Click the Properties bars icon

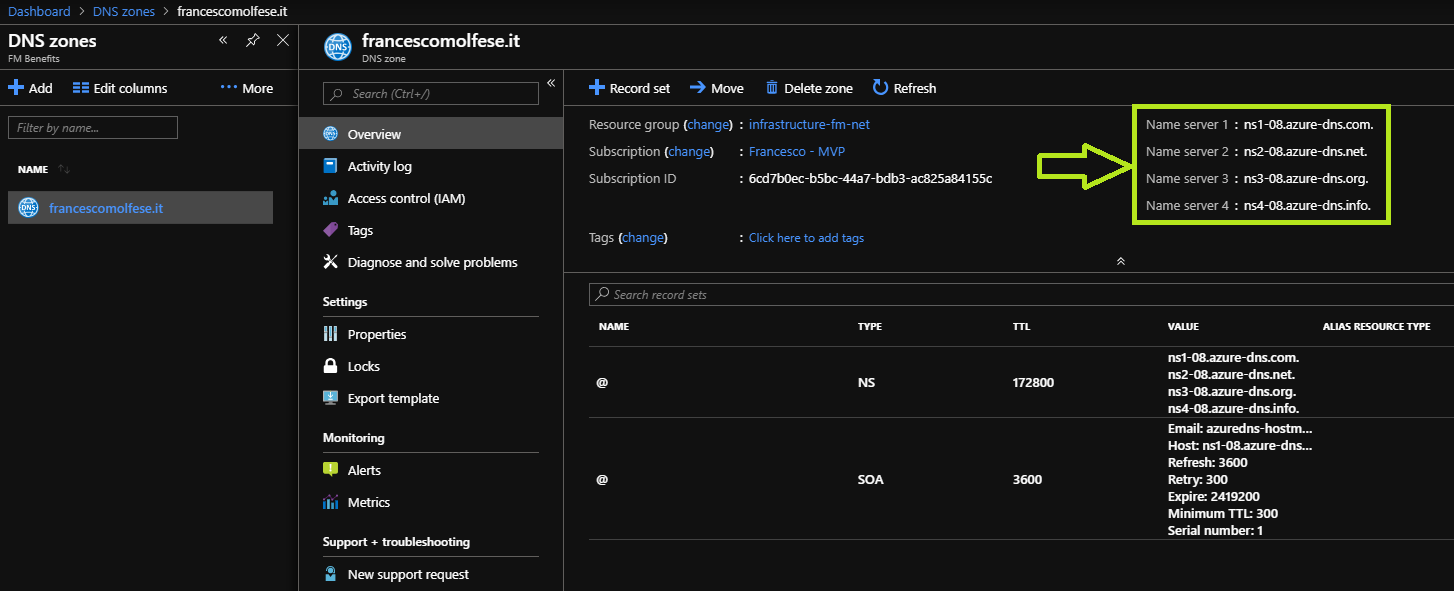[x=331, y=334]
